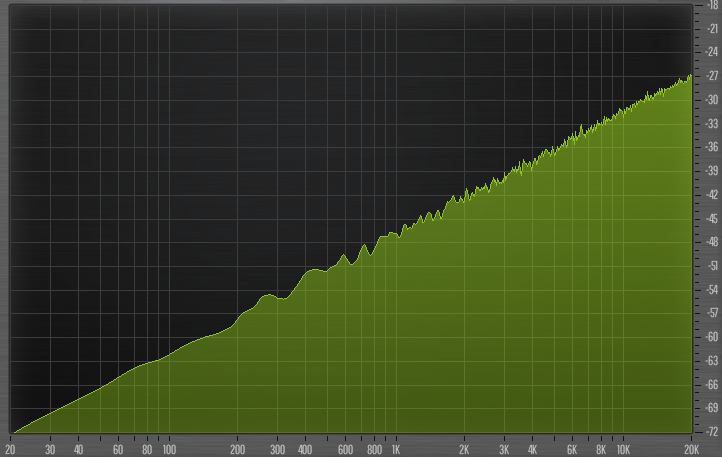Click the -72 dB level label
The height and width of the screenshot is (457, 722).
709,432
